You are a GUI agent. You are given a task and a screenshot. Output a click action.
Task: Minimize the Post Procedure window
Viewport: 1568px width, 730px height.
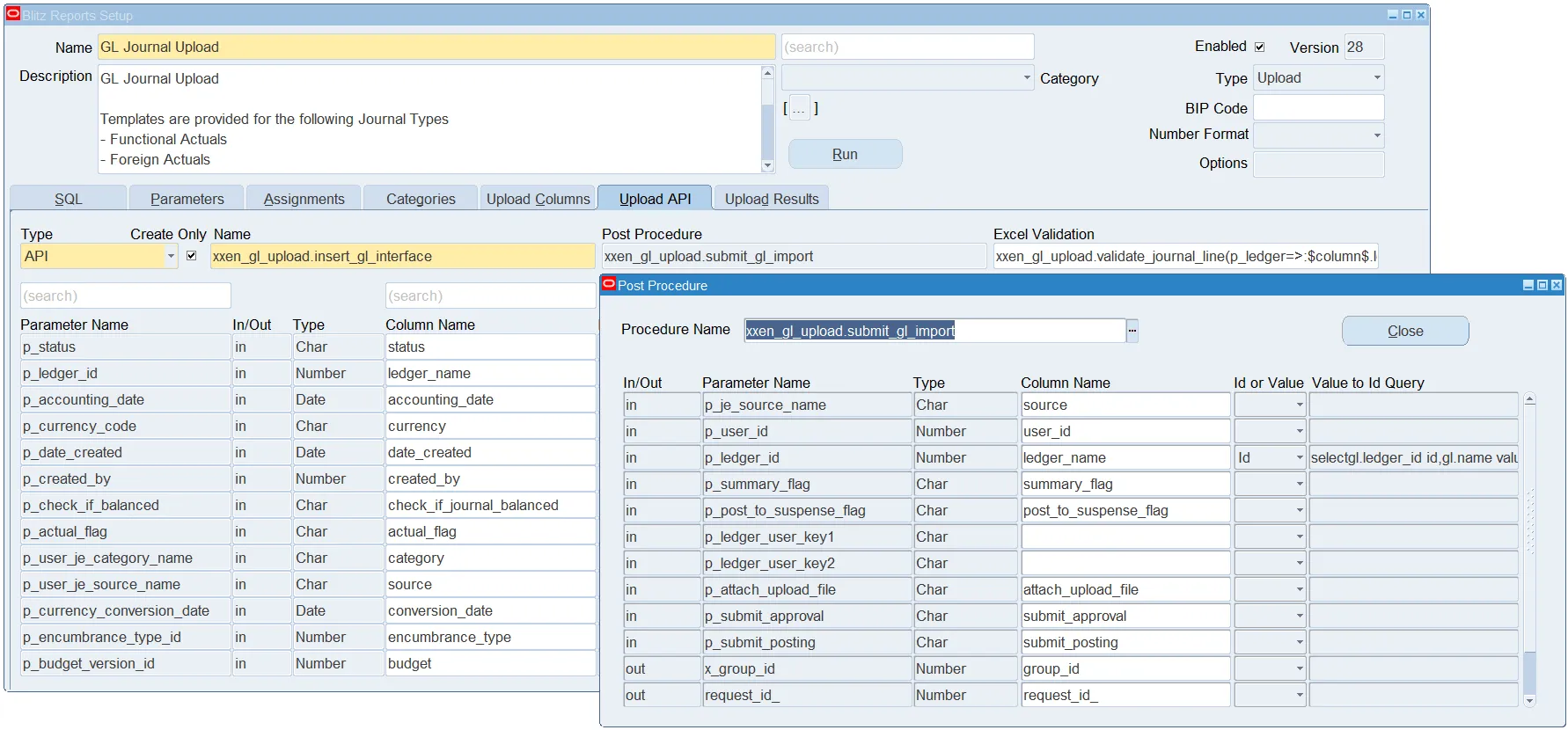(x=1528, y=285)
